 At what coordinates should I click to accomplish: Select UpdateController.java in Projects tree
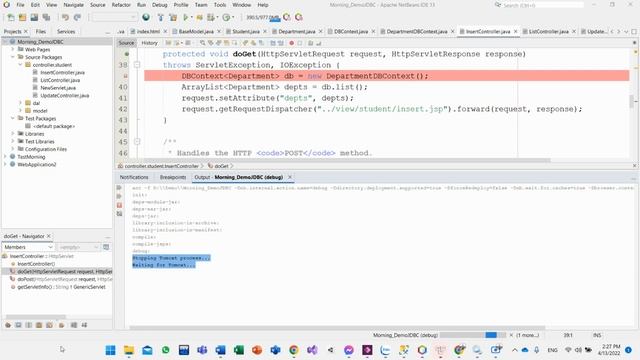[x=64, y=96]
